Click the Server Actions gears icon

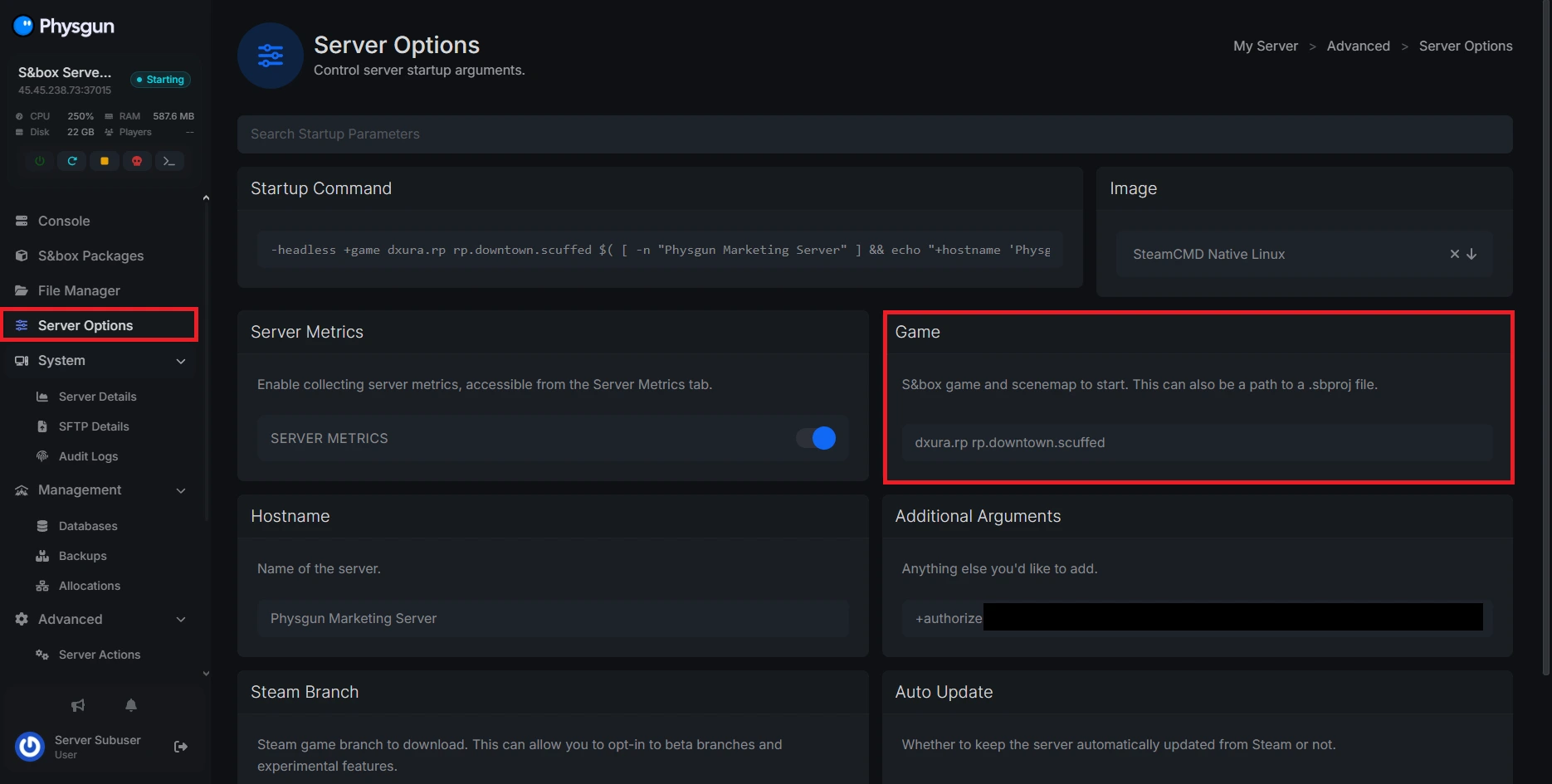42,655
